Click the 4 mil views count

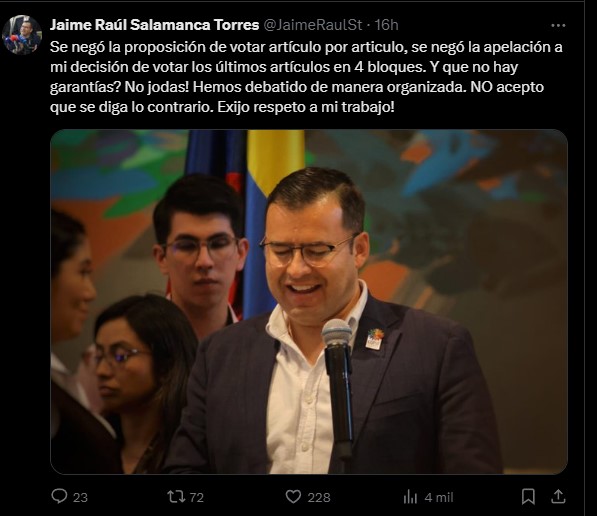pos(439,497)
